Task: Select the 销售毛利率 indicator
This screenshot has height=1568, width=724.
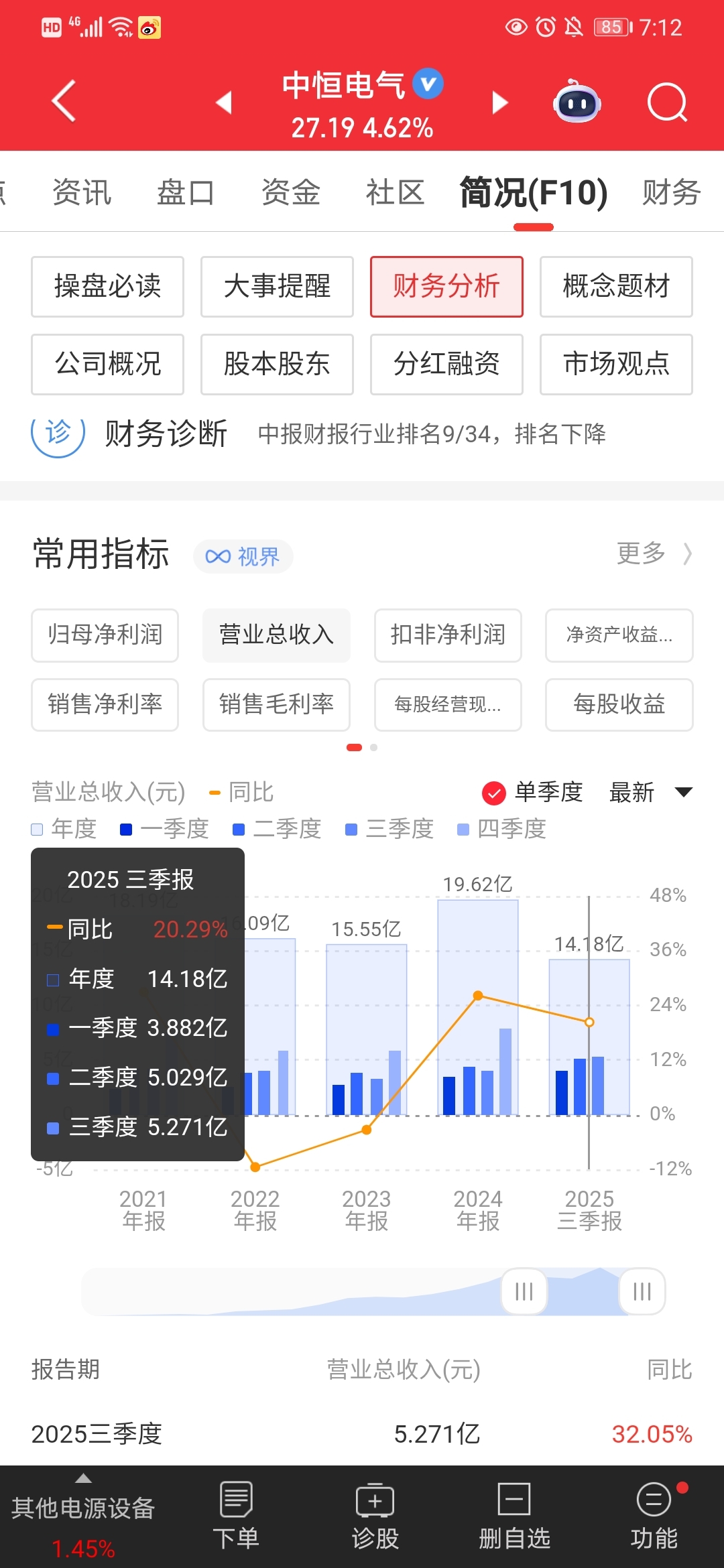Action: [x=276, y=705]
